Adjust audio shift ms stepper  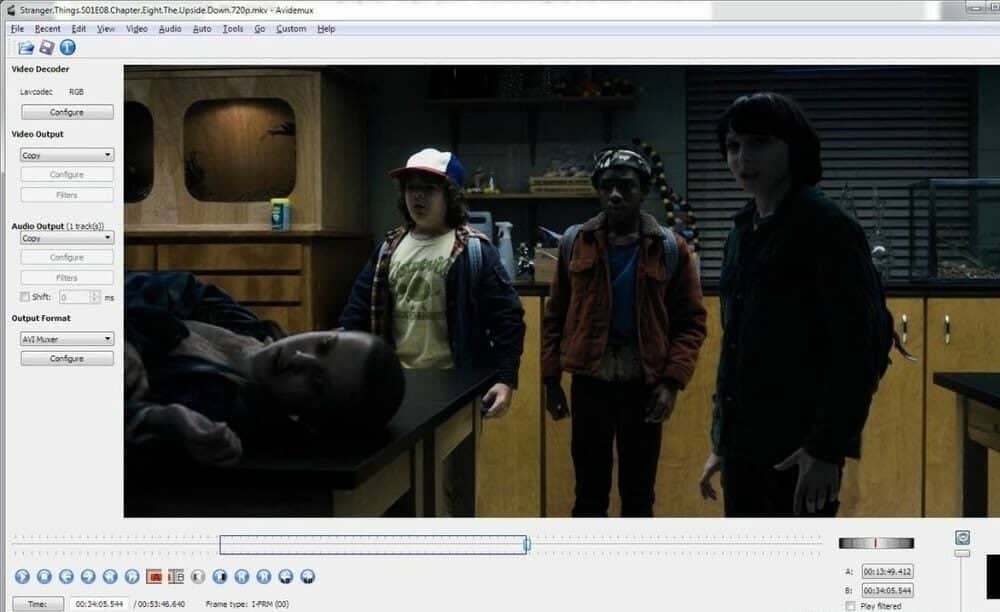95,297
